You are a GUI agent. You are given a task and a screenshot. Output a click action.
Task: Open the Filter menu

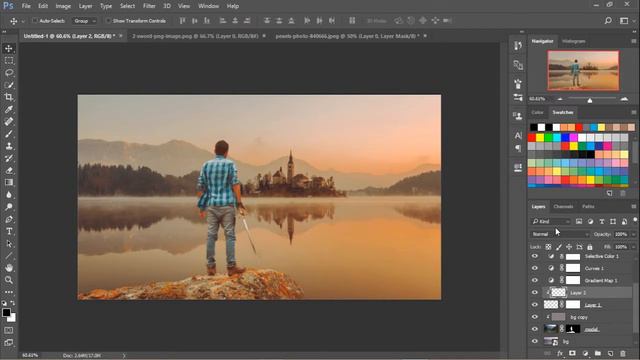click(x=149, y=6)
